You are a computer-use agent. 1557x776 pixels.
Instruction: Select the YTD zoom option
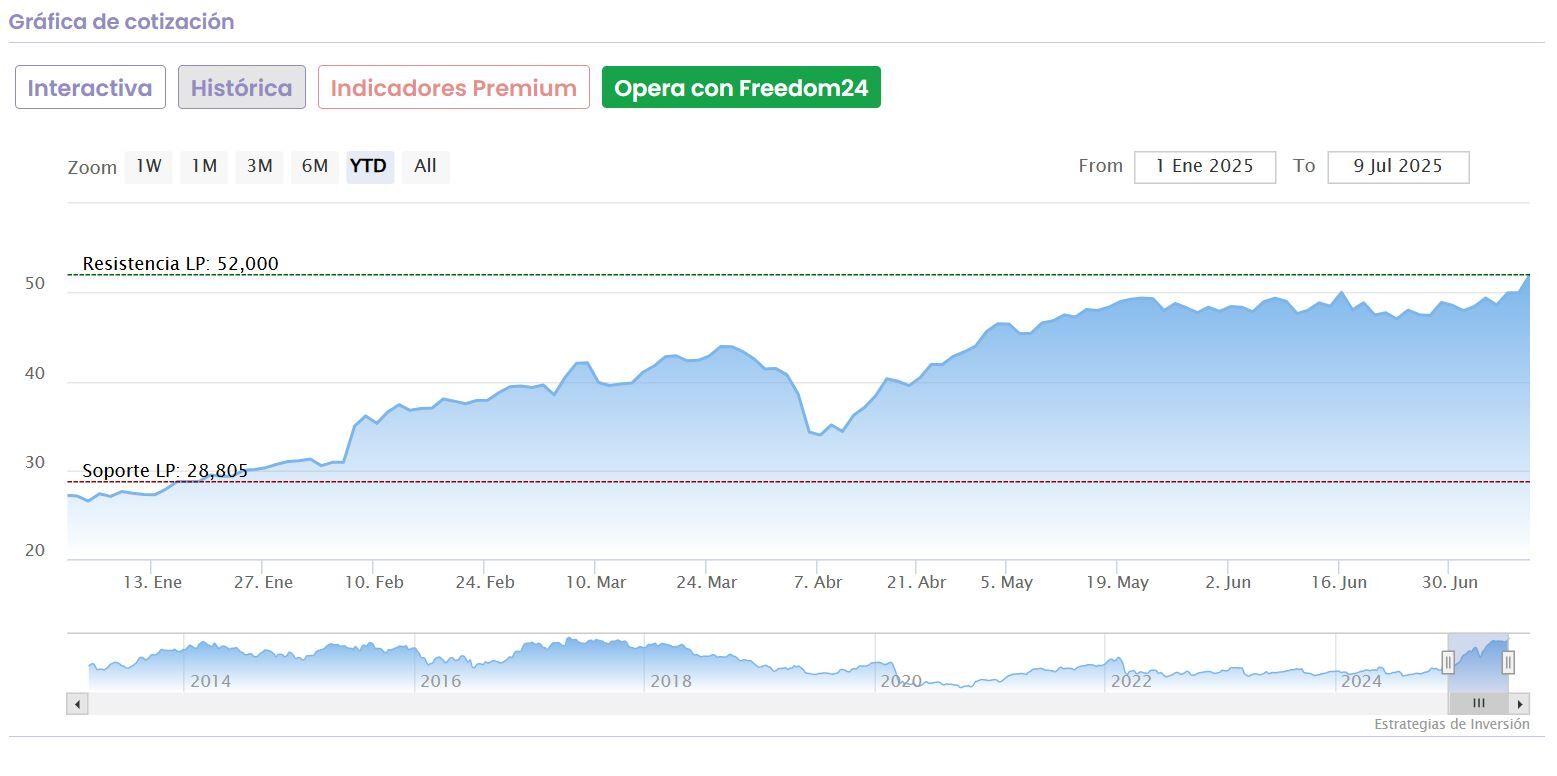[x=369, y=167]
